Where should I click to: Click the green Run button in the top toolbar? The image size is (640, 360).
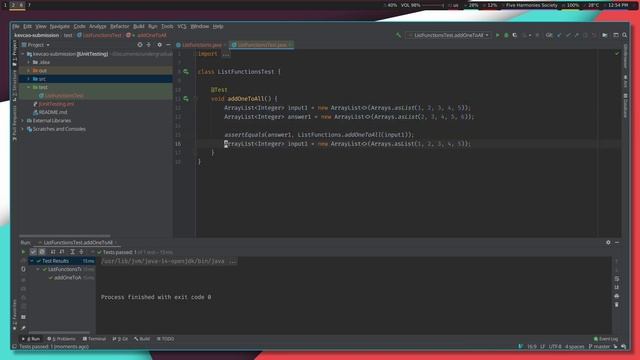497,36
